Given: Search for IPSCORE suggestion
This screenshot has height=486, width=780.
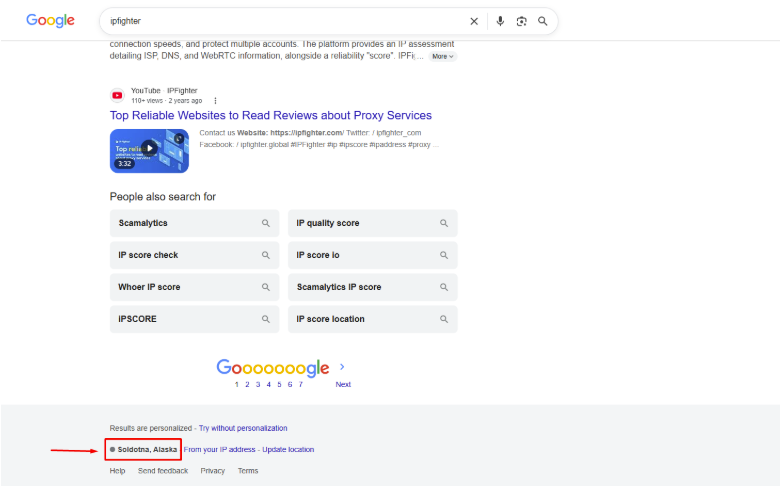Looking at the screenshot, I should [195, 319].
